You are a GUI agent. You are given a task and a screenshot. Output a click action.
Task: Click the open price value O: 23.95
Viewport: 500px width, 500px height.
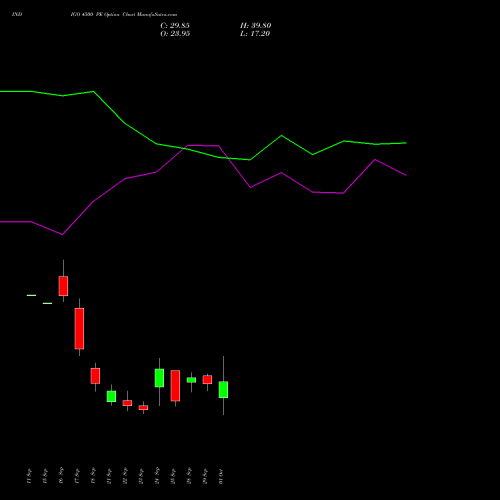pyautogui.click(x=175, y=34)
